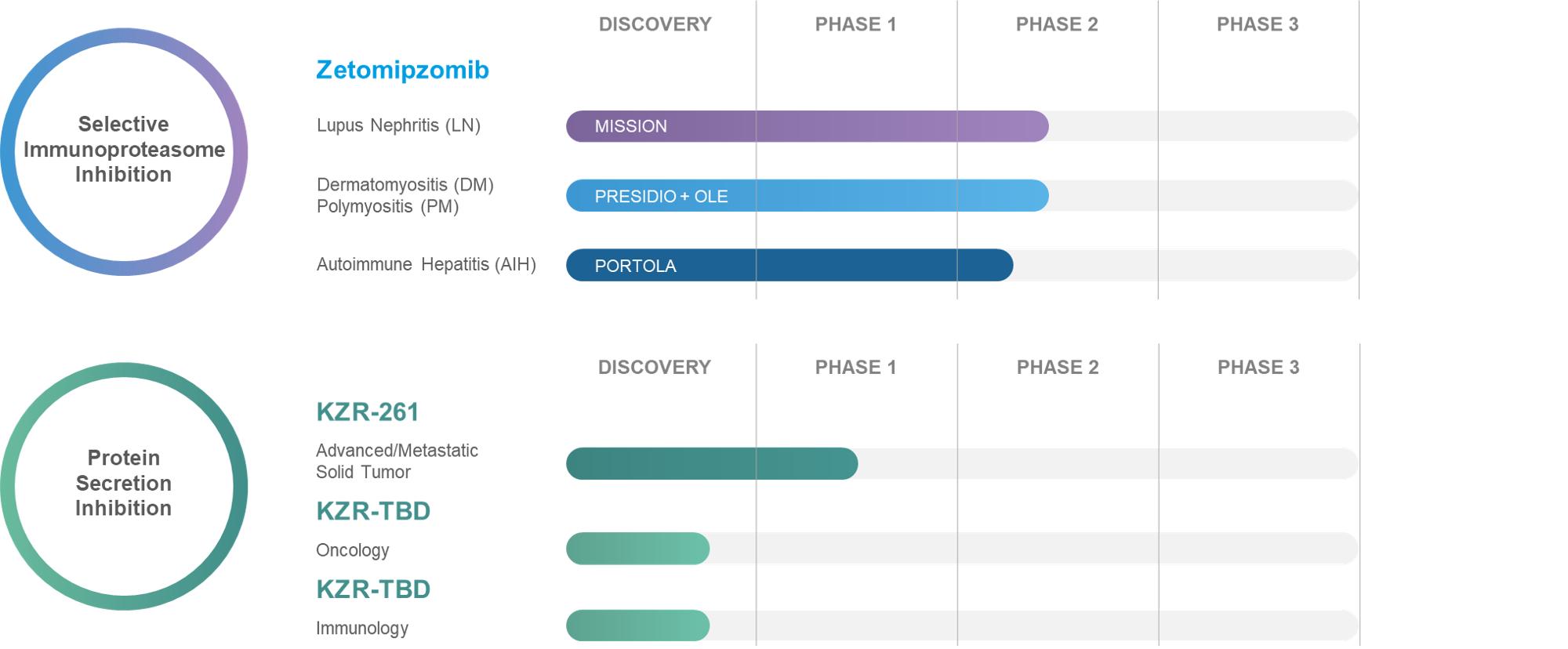This screenshot has height=649, width=1568.
Task: Click the Advanced/Metastatic Solid Tumor label
Action: (397, 461)
